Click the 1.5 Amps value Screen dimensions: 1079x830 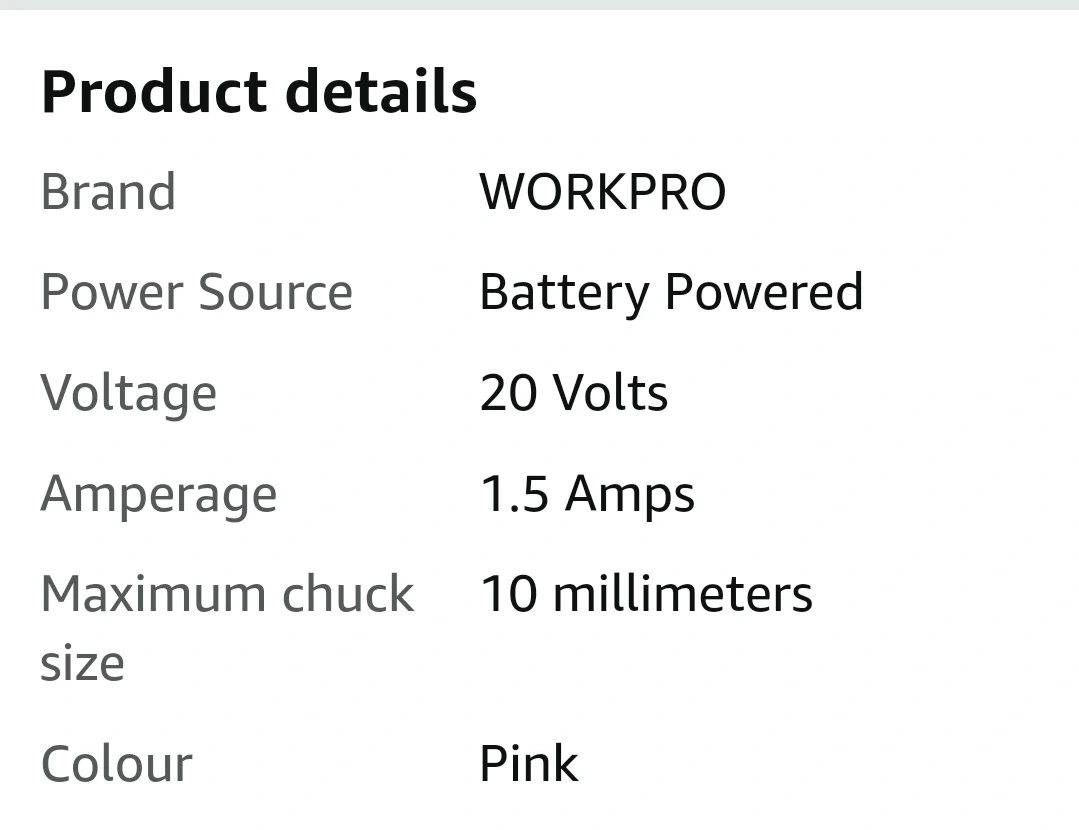pos(588,496)
